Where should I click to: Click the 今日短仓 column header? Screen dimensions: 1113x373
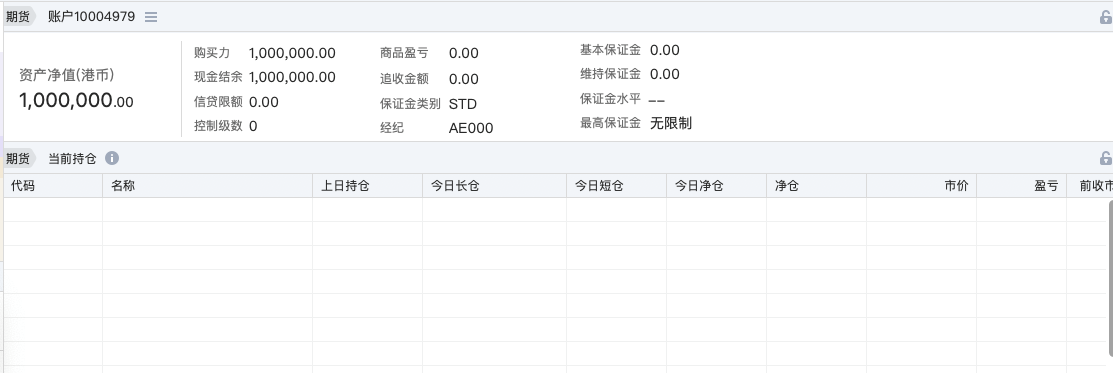point(616,186)
